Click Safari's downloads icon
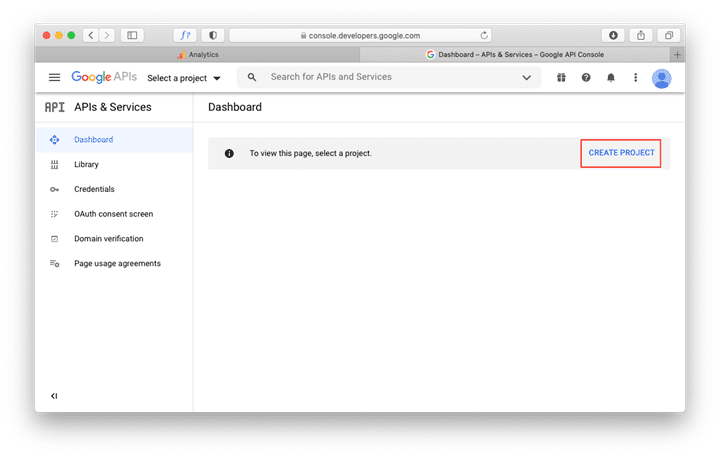 tap(613, 35)
